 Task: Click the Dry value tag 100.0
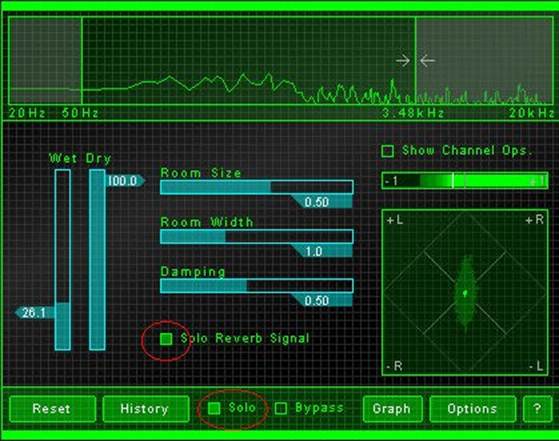[x=125, y=181]
